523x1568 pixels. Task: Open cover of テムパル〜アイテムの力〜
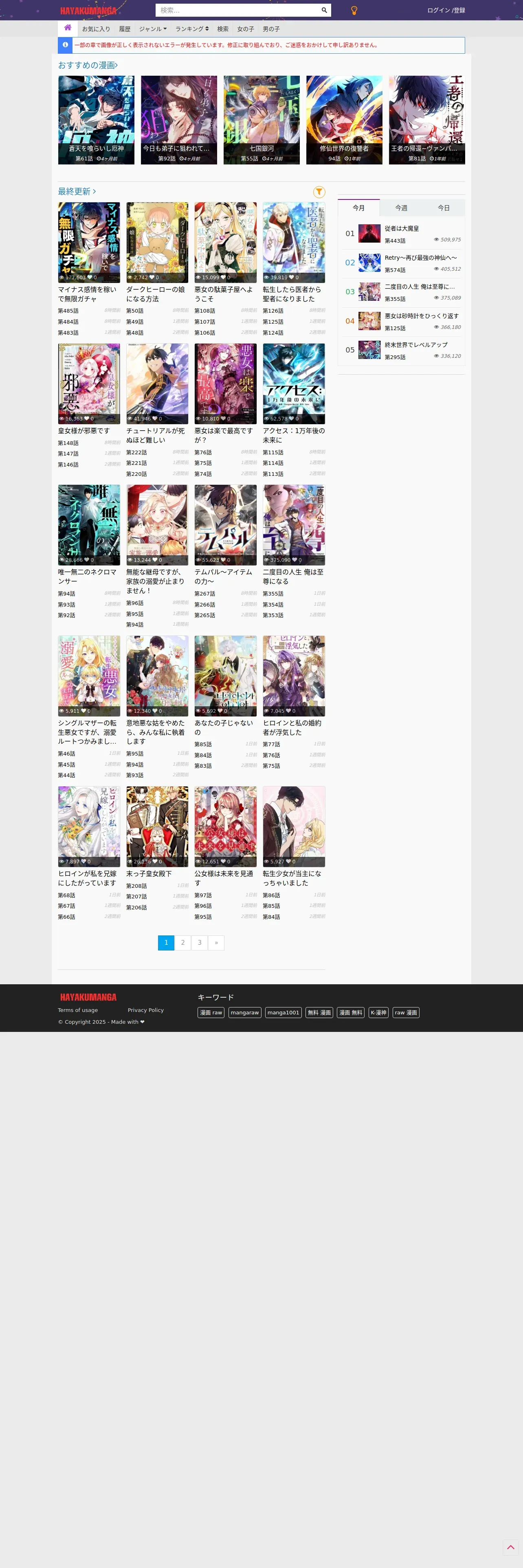pyautogui.click(x=226, y=525)
